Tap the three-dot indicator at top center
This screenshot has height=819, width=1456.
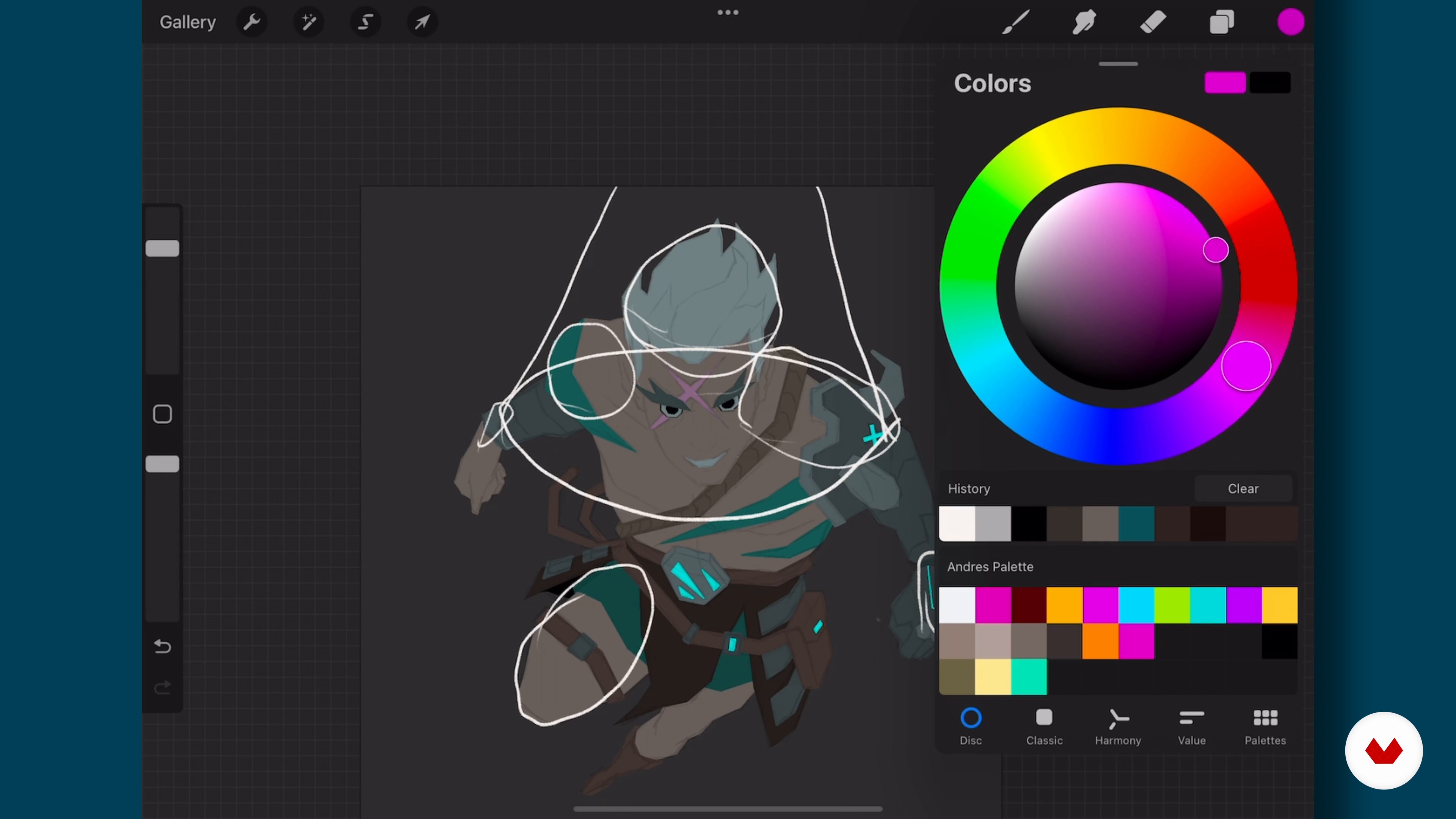click(x=728, y=13)
